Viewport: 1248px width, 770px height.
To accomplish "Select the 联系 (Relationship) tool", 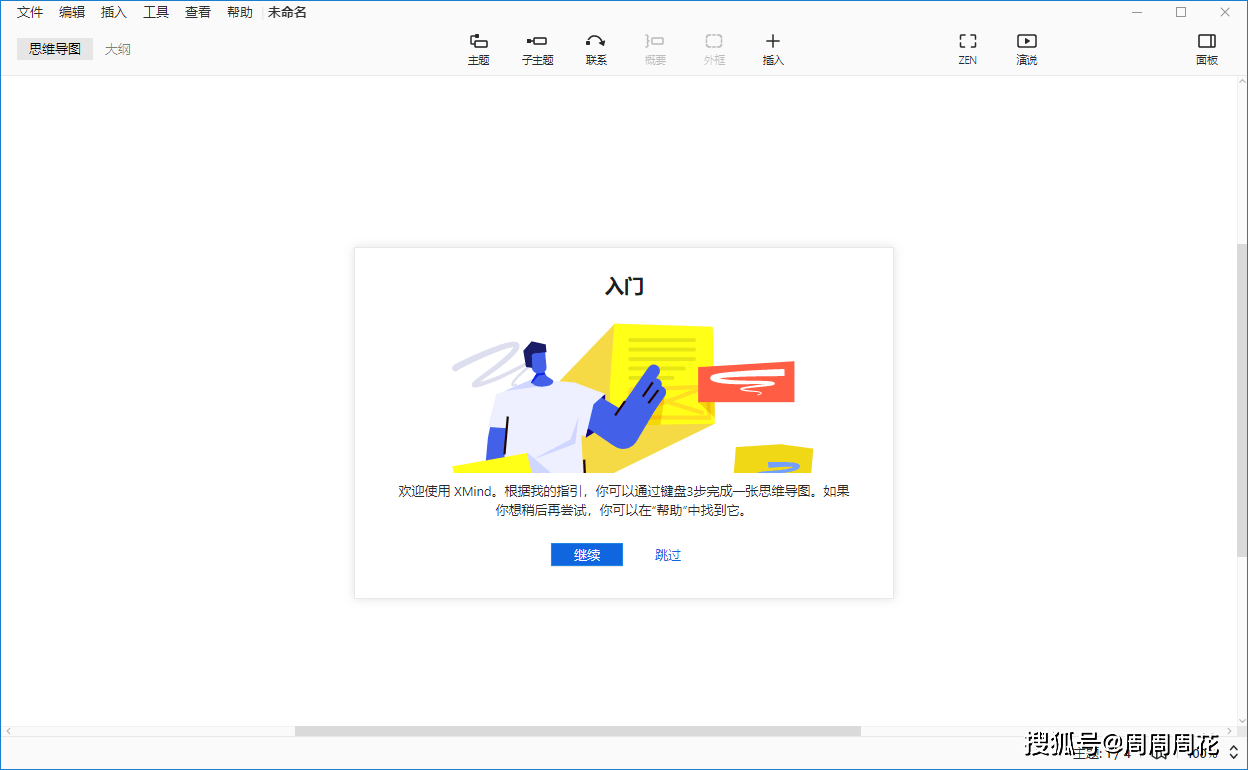I will 596,49.
